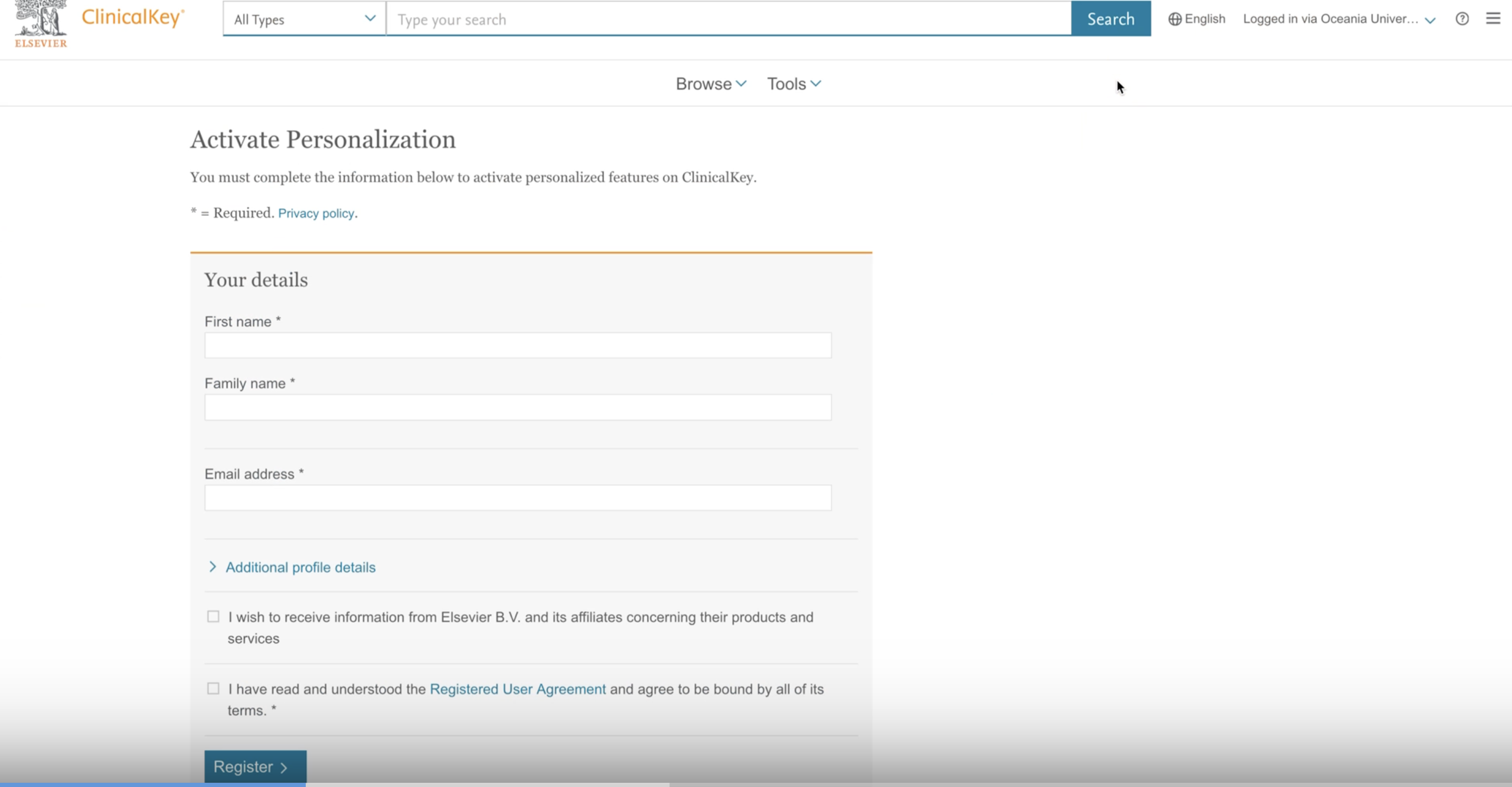Check the Registered User Agreement checkbox
The width and height of the screenshot is (1512, 787).
213,688
